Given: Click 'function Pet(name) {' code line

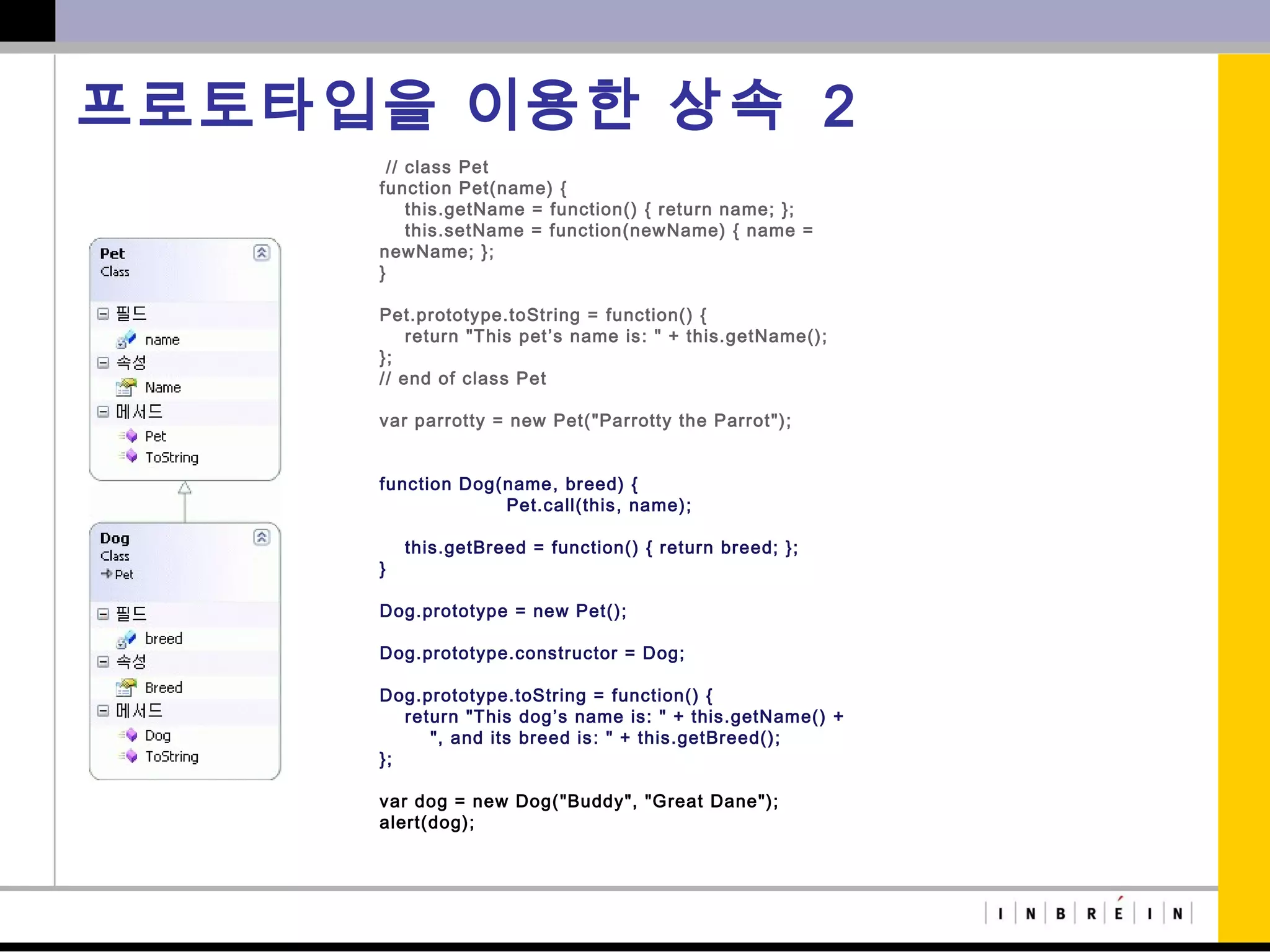Looking at the screenshot, I should point(473,188).
